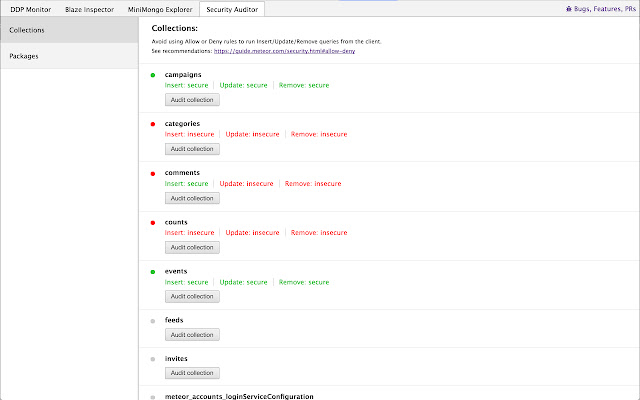The width and height of the screenshot is (640, 400).
Task: Click Audit collection under invites
Action: click(x=192, y=372)
